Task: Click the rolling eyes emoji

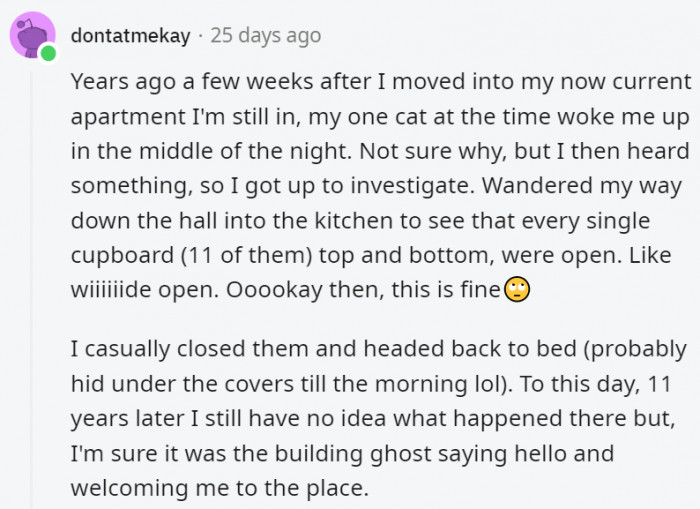Action: 517,290
